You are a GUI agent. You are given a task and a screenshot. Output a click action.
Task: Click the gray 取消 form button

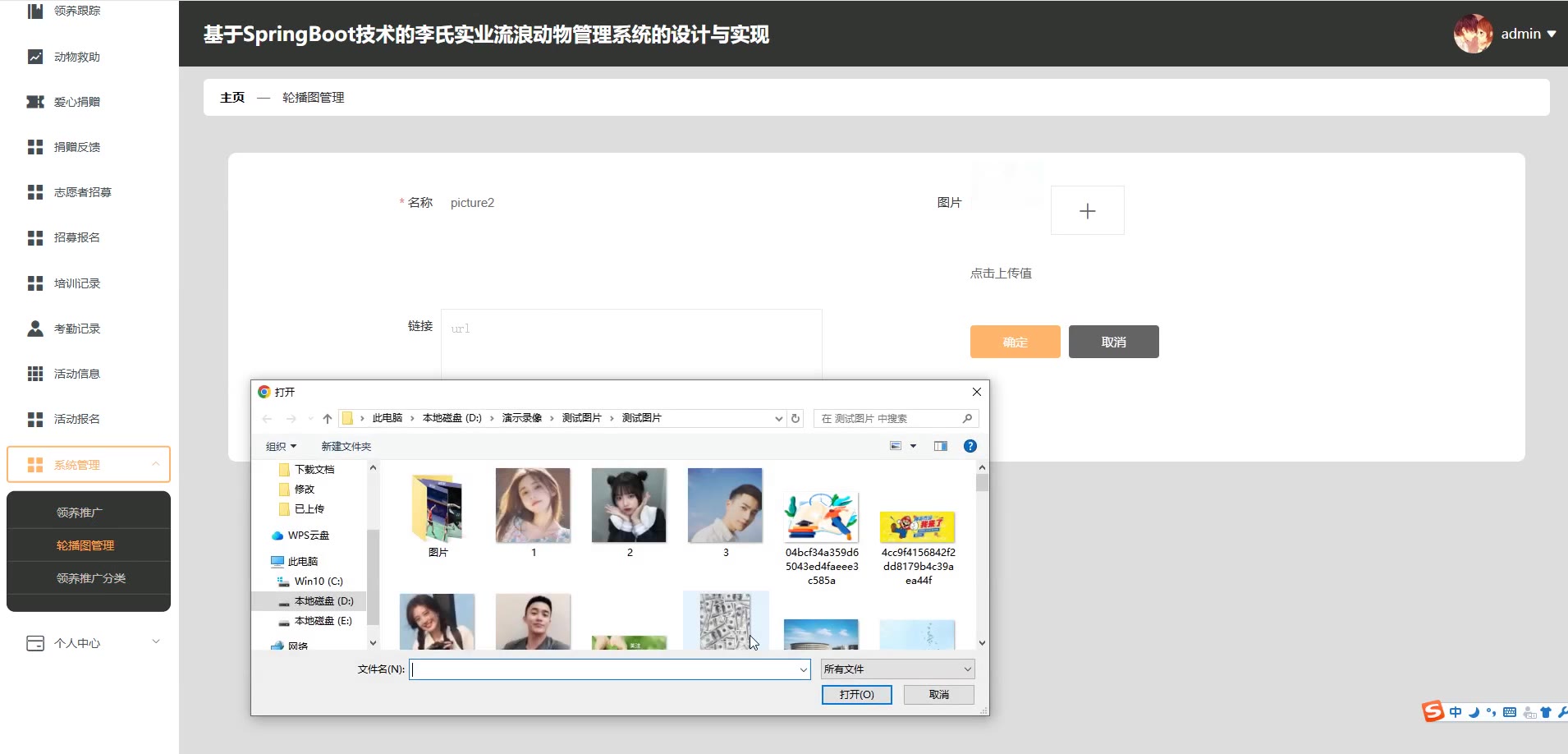pyautogui.click(x=1114, y=342)
